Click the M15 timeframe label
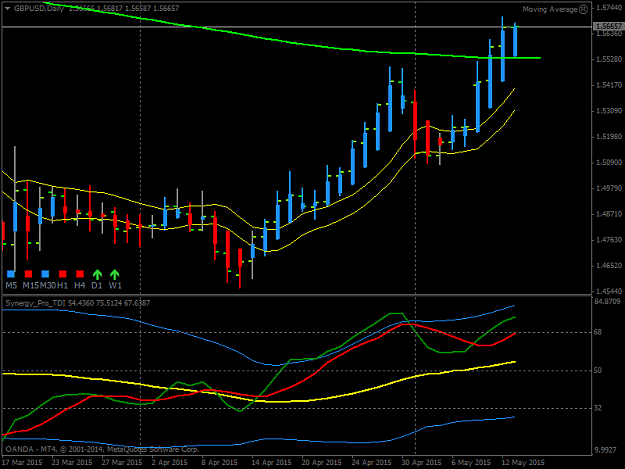Screen dimensions: 625x469 click(x=30, y=285)
